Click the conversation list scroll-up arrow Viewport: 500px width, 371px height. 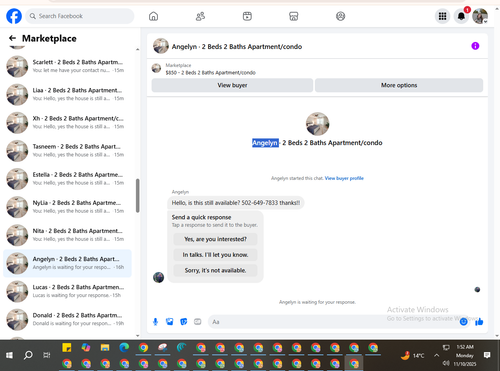tap(137, 50)
